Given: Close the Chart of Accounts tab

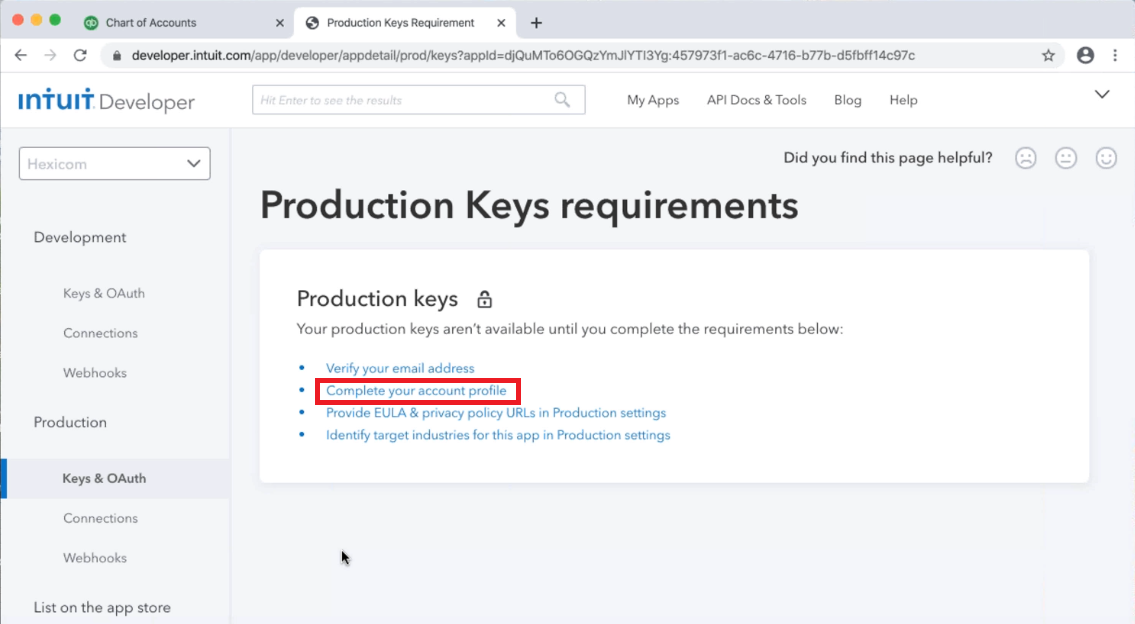Looking at the screenshot, I should (x=280, y=23).
